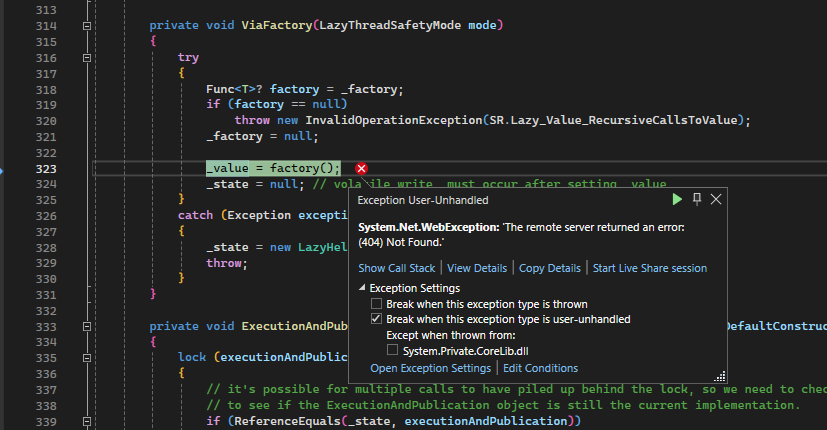This screenshot has height=430, width=827.
Task: Collapse try block at line 316
Action: [x=87, y=58]
